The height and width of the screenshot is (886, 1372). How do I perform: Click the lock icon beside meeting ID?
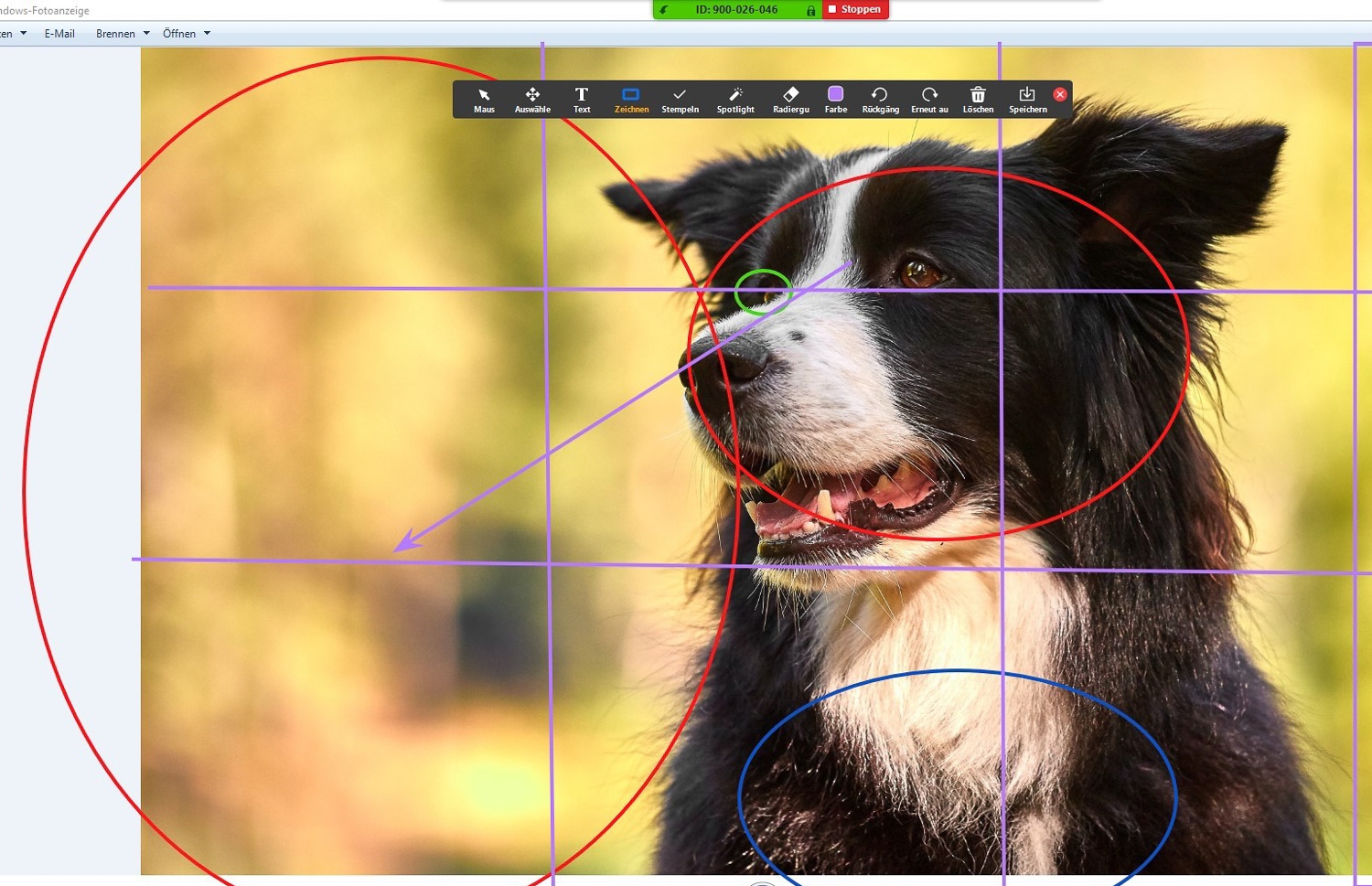point(810,10)
